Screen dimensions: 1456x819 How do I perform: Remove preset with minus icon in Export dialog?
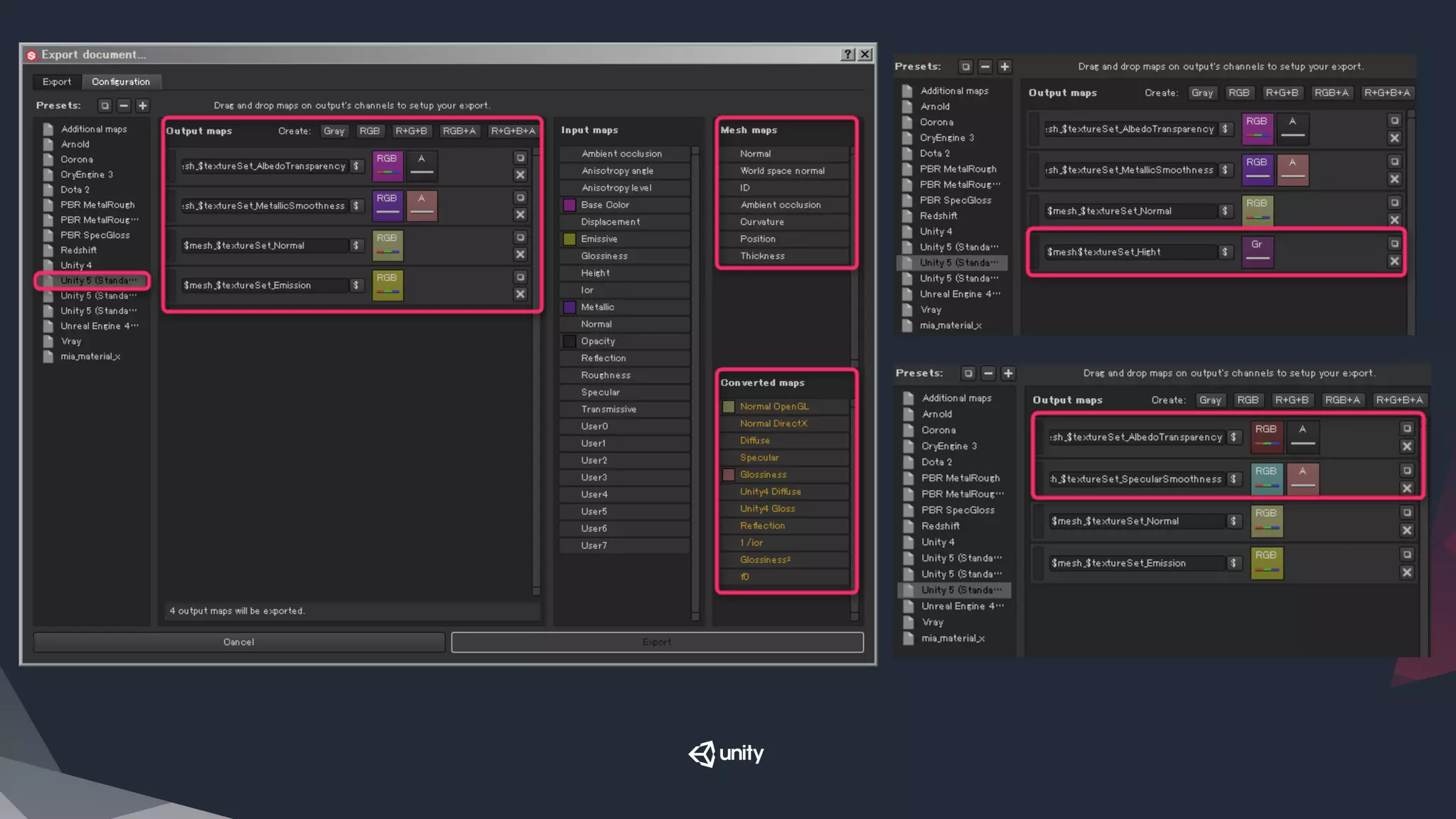pyautogui.click(x=124, y=105)
